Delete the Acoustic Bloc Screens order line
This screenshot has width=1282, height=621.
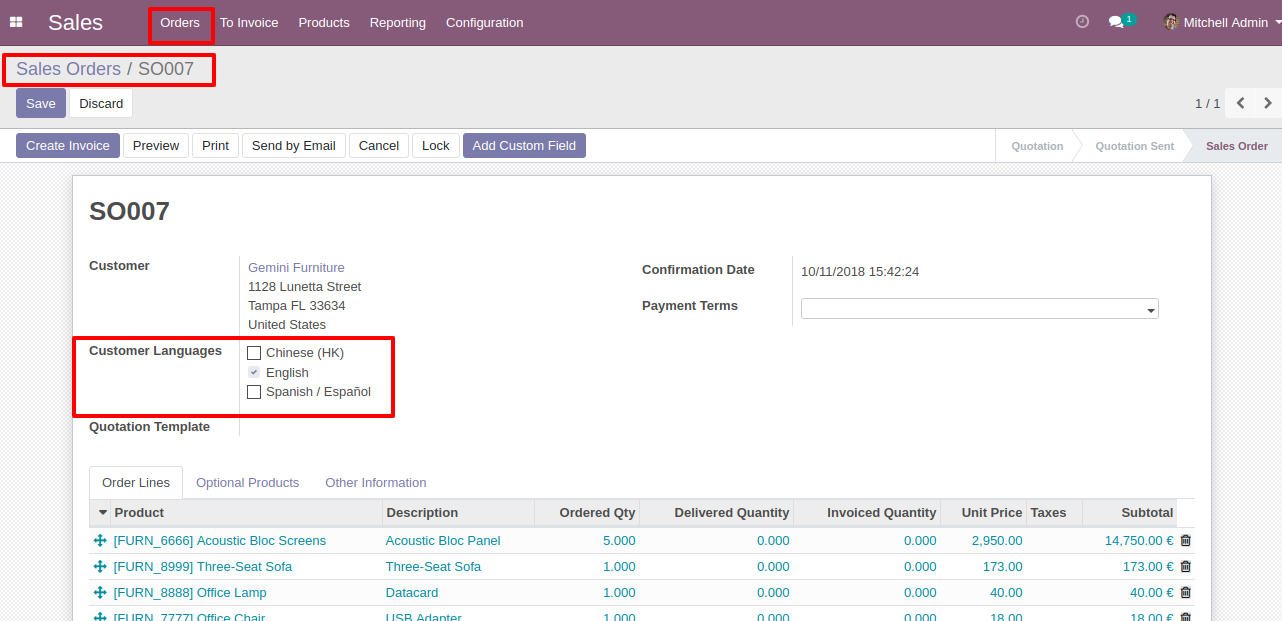pyautogui.click(x=1186, y=541)
